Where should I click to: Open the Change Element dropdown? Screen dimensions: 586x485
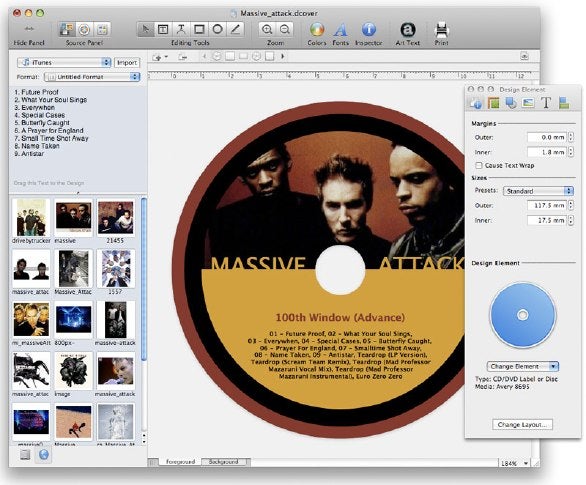[x=522, y=366]
